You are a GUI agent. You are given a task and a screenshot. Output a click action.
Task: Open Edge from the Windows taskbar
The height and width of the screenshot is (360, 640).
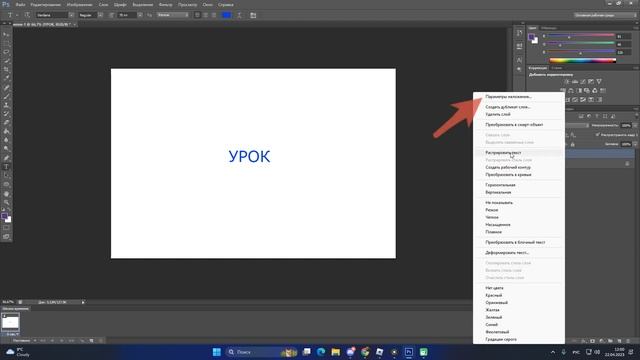[x=321, y=352]
